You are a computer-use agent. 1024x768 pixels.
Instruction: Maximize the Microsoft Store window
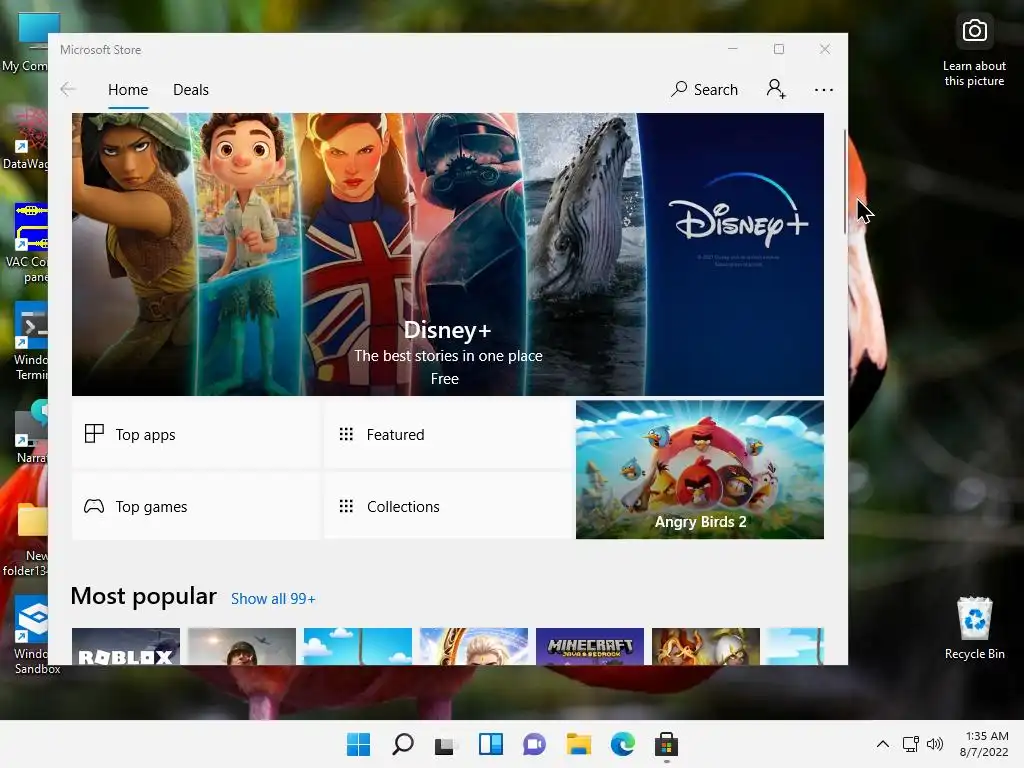(778, 49)
